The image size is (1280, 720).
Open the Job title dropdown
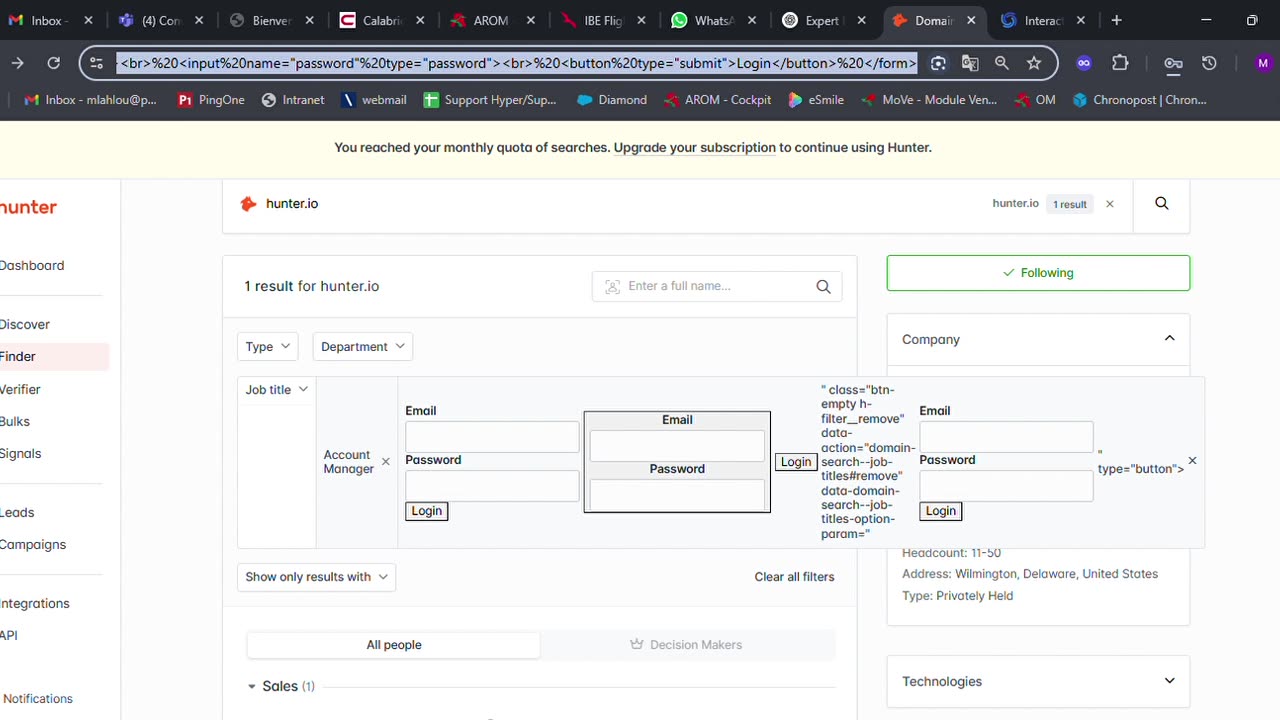point(277,389)
